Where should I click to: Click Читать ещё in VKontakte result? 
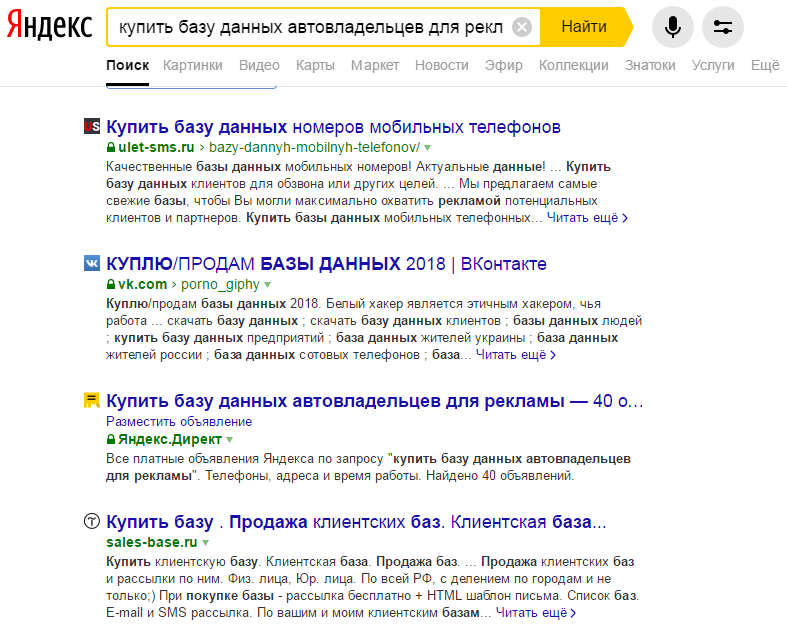click(516, 355)
